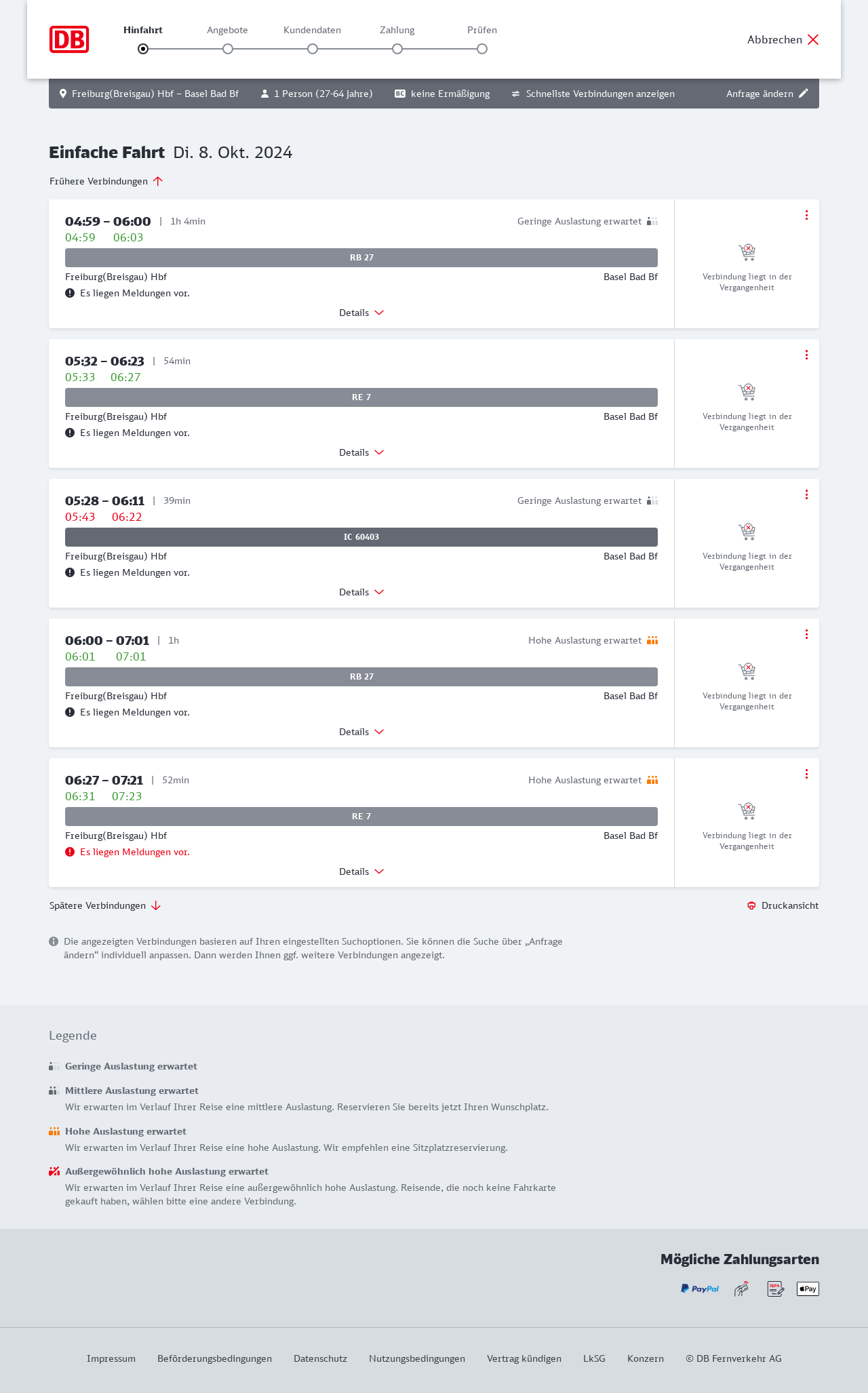Screen dimensions: 868x1393
Task: Open three-dot menu for 06:27 connection
Action: pos(806,774)
